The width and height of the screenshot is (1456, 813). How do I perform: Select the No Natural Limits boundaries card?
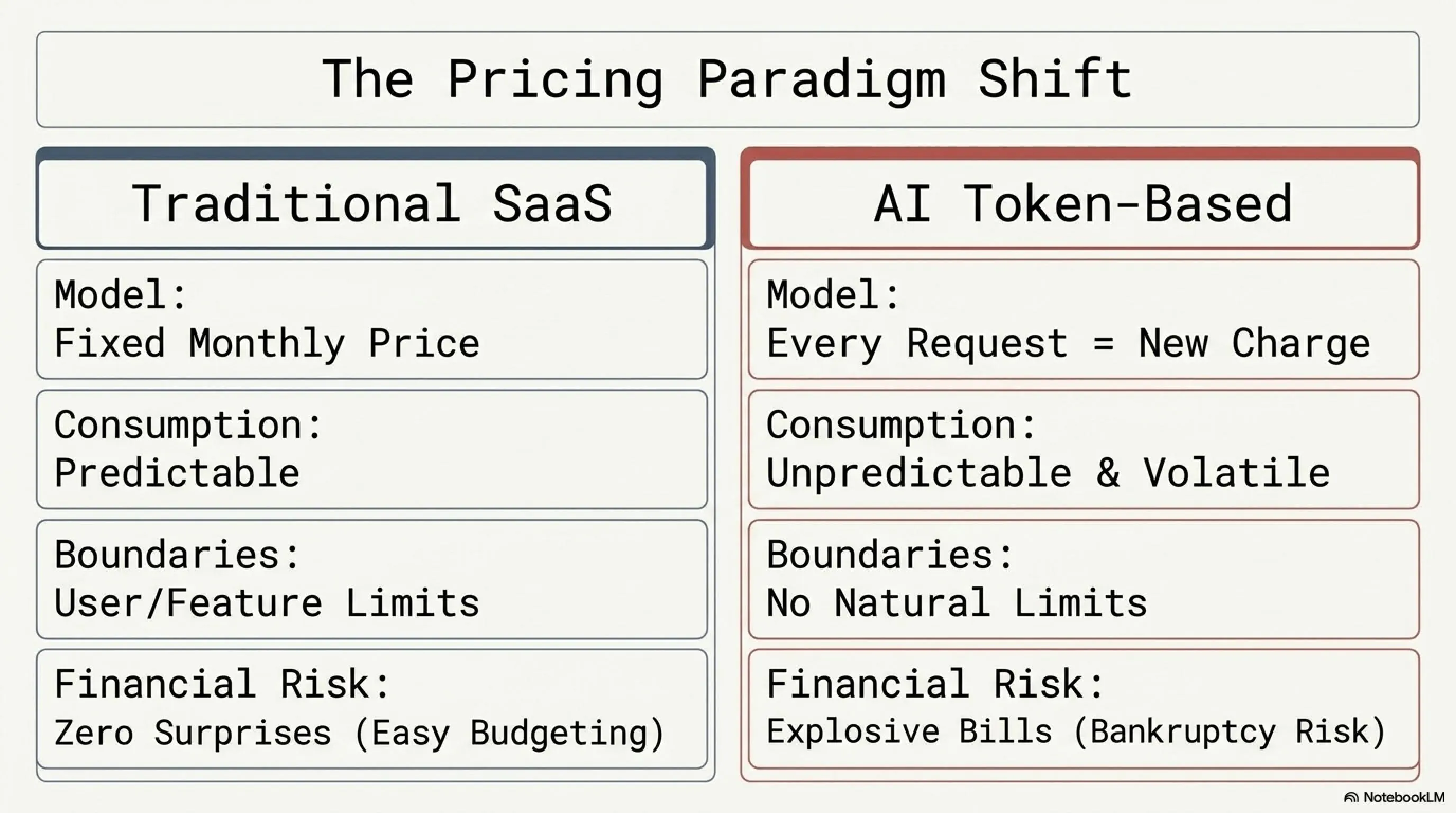1084,580
